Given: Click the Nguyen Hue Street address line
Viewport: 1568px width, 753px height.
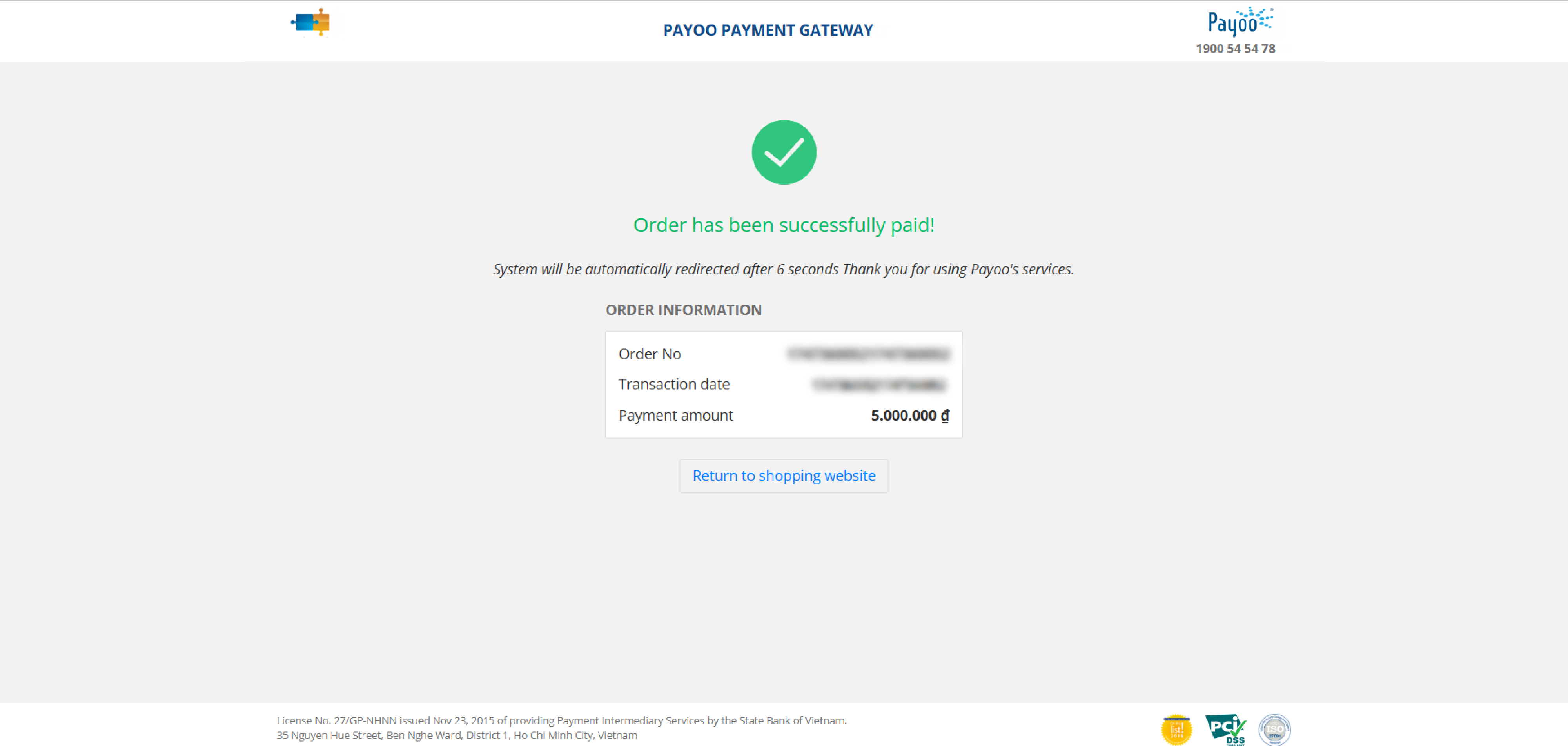Looking at the screenshot, I should [x=457, y=735].
